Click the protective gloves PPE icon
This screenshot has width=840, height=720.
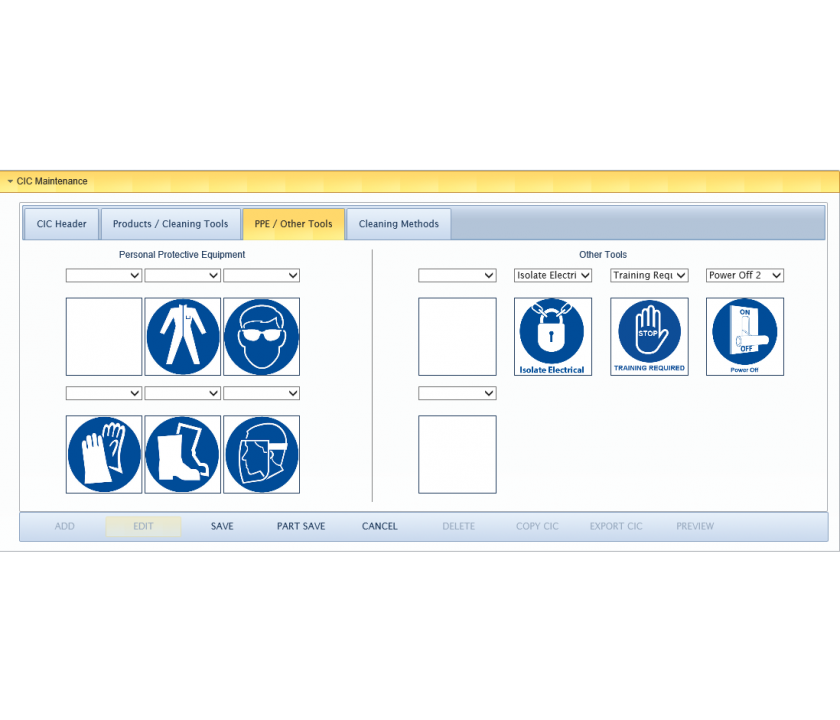[x=104, y=454]
